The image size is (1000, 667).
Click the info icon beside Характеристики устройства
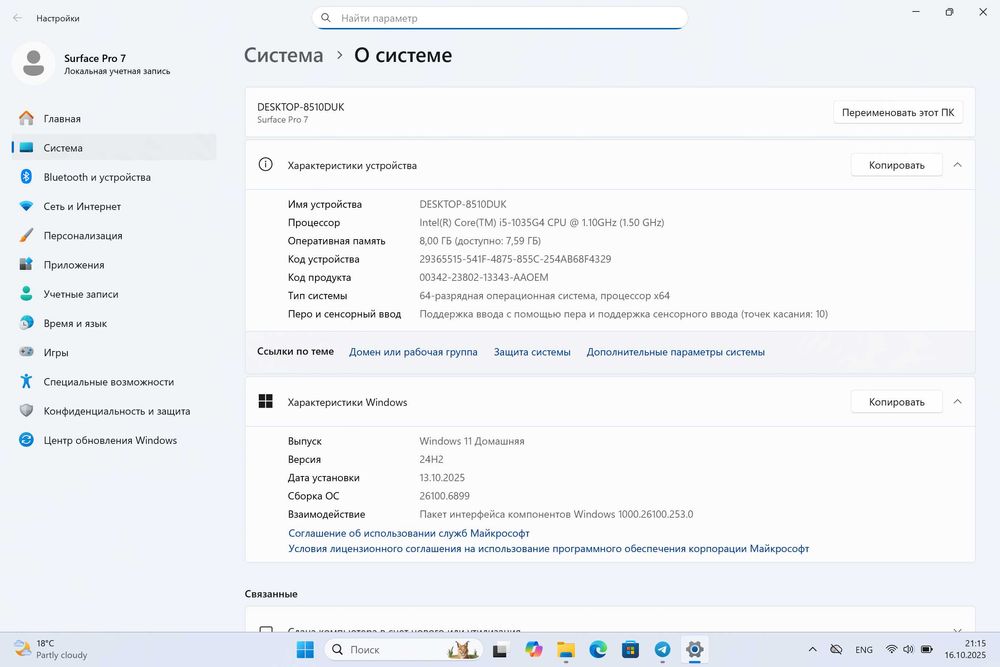[265, 165]
